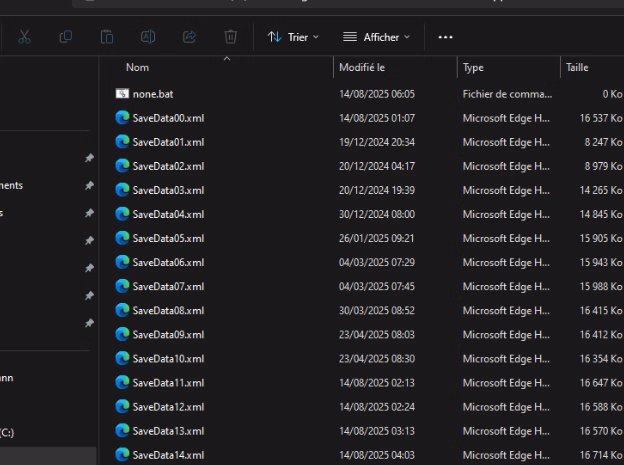Image resolution: width=624 pixels, height=465 pixels.
Task: Click Edge icon next to SaveData01.xml
Action: (x=123, y=142)
